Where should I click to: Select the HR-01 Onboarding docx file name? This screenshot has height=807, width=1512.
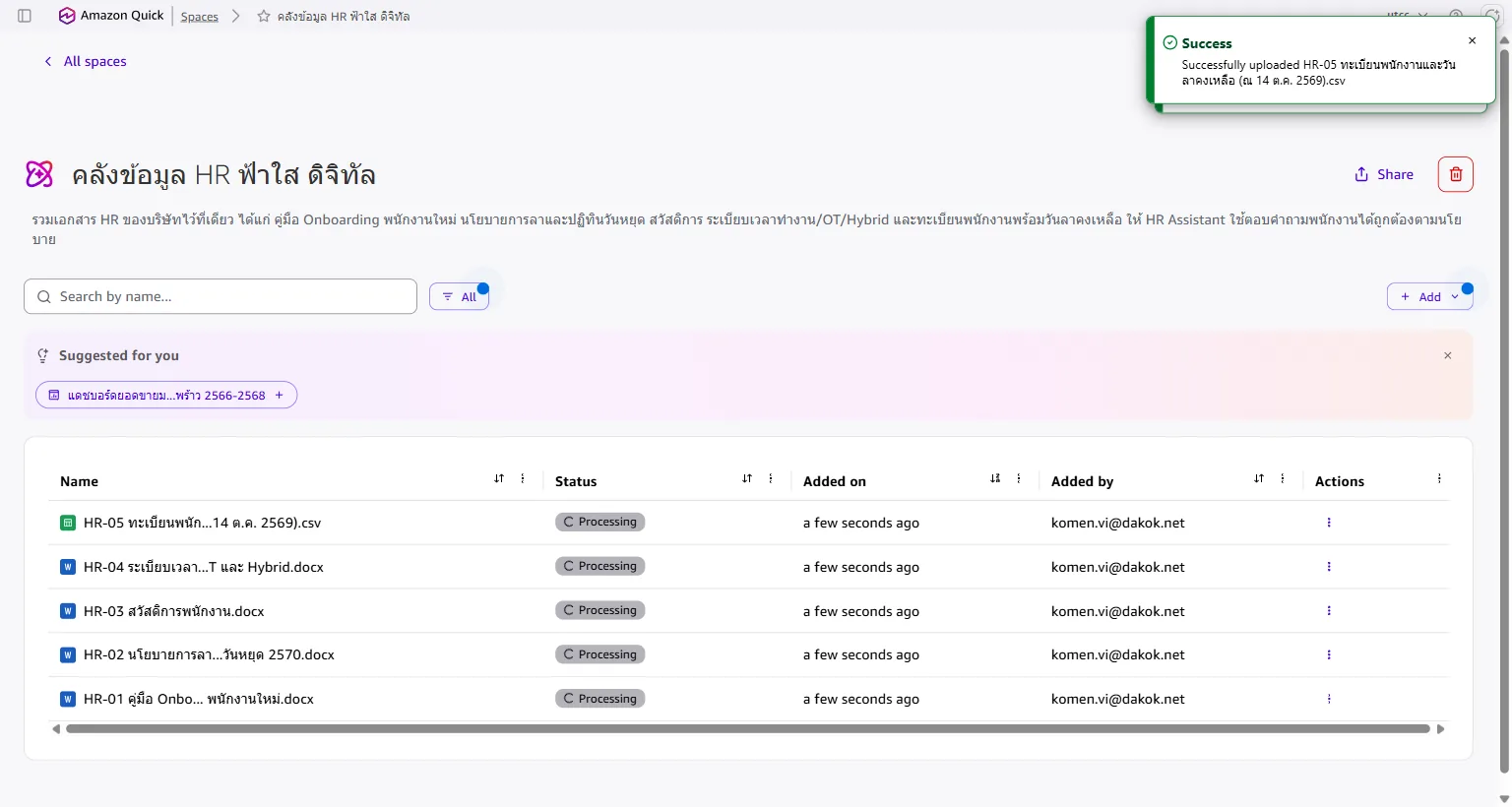click(x=199, y=699)
